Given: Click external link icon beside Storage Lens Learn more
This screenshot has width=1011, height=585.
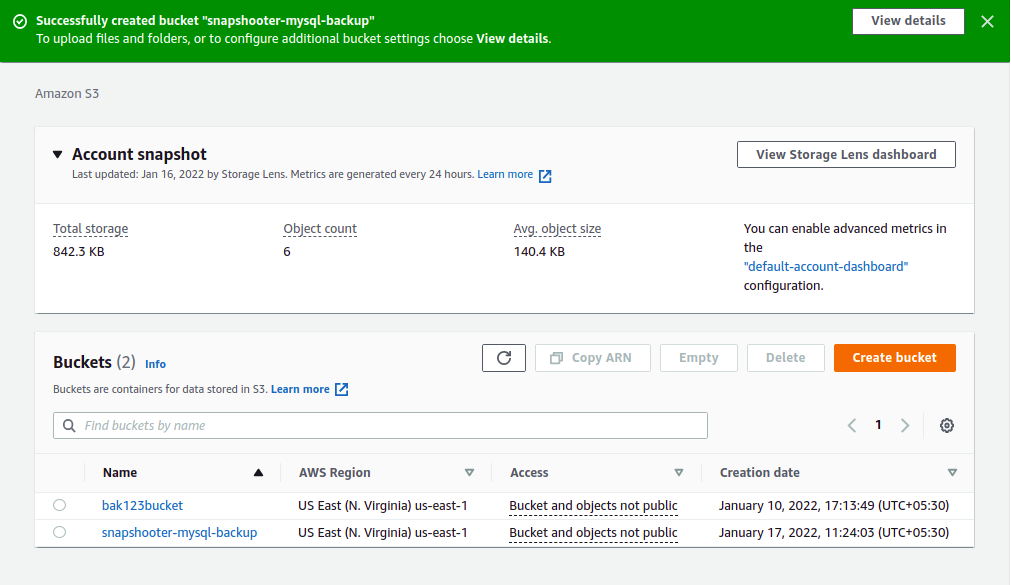Looking at the screenshot, I should (x=545, y=176).
